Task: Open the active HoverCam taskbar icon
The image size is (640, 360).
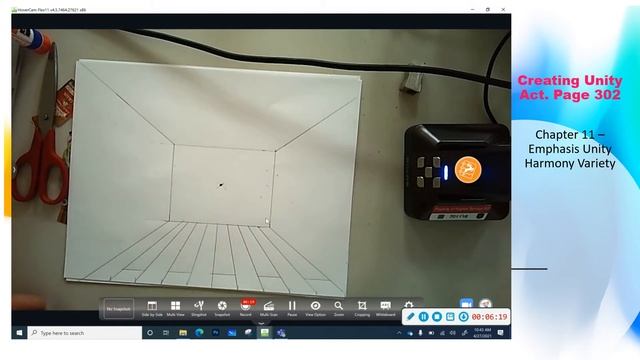Action: click(x=264, y=333)
